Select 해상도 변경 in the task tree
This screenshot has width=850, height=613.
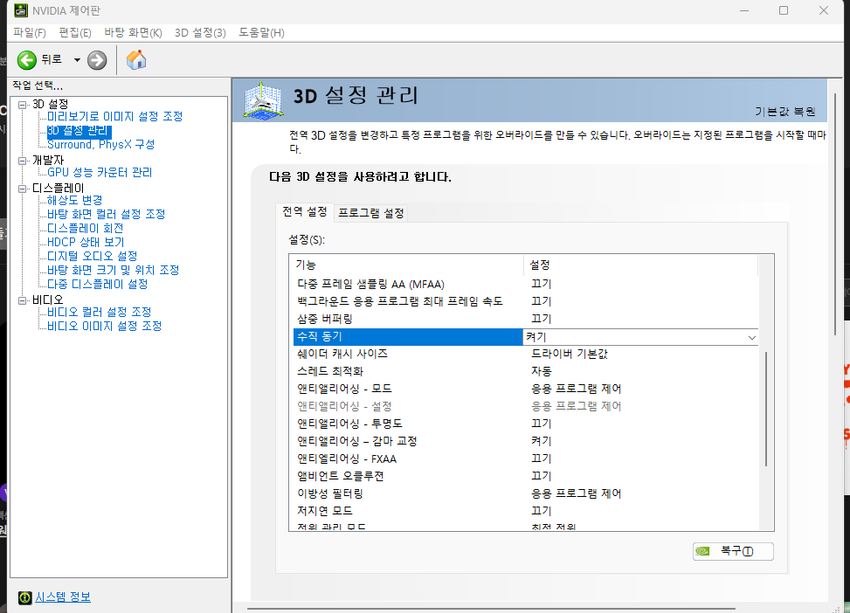[x=75, y=200]
